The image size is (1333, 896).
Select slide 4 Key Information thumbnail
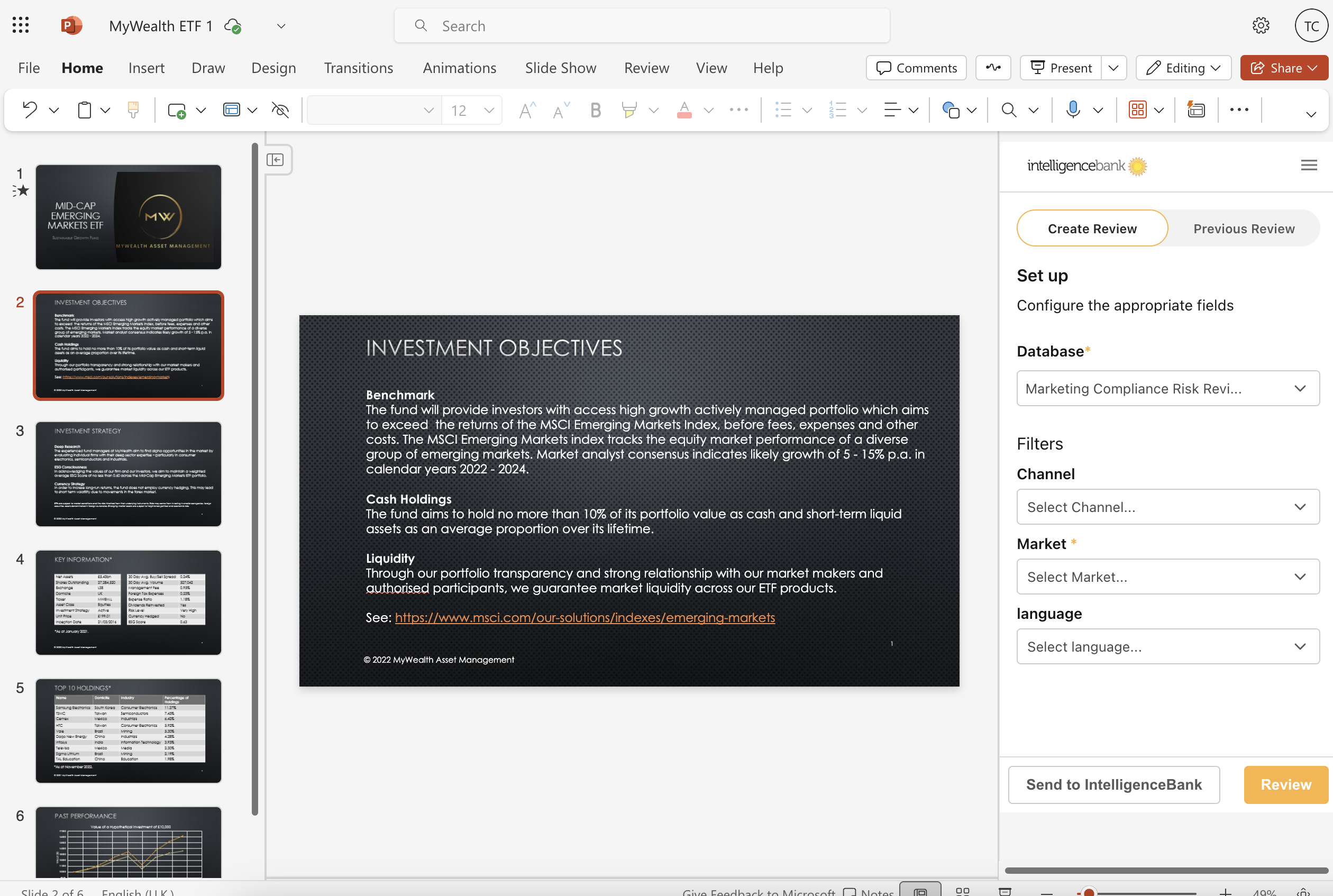[x=129, y=602]
